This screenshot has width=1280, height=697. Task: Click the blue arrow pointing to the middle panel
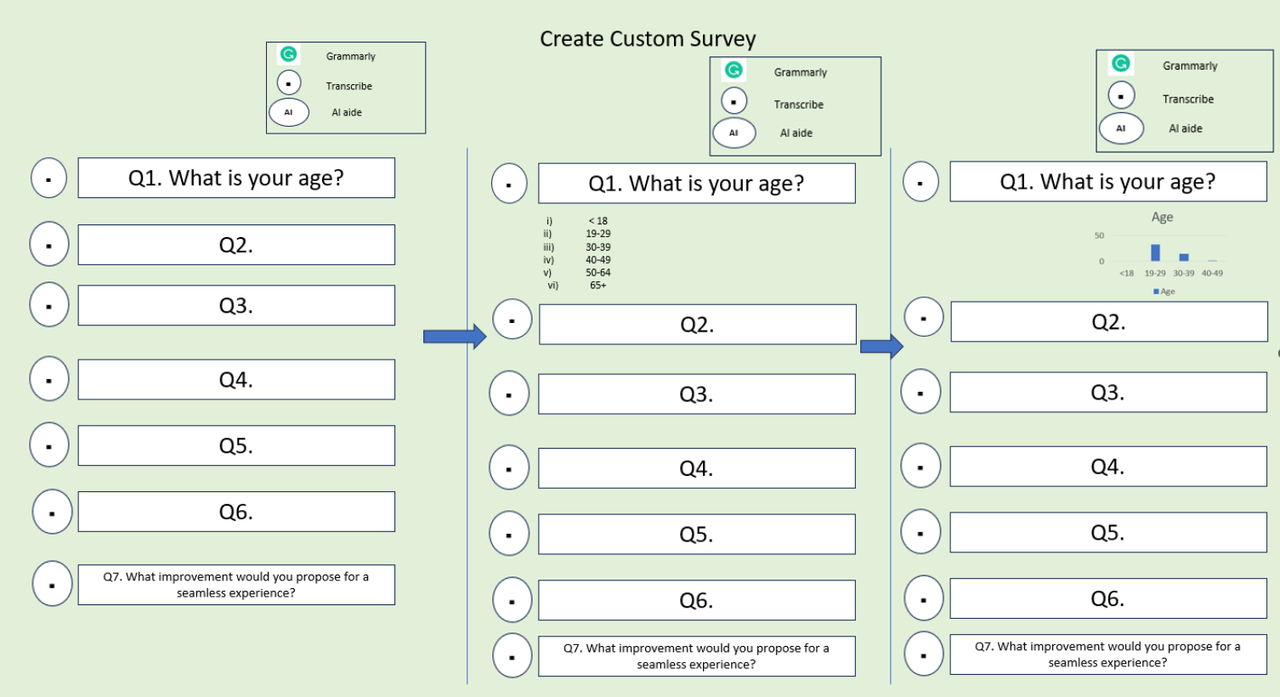pos(454,336)
